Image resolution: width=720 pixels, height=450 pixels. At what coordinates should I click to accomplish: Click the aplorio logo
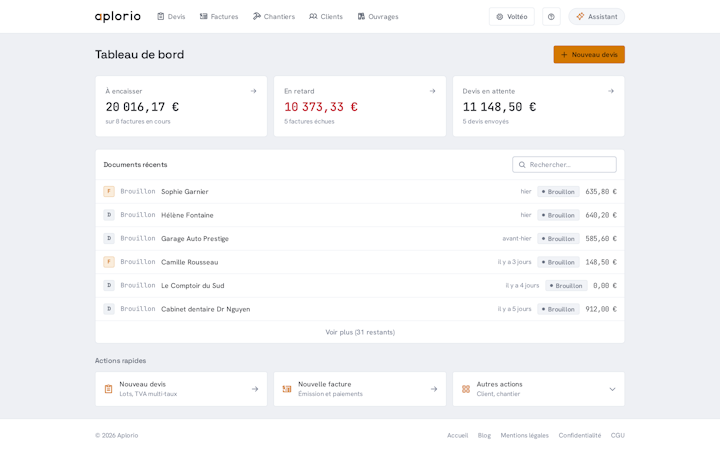coord(118,17)
